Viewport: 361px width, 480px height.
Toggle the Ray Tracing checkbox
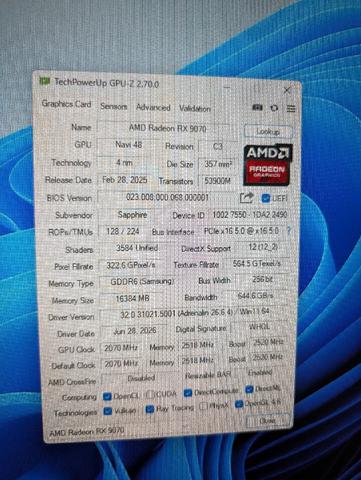click(150, 409)
